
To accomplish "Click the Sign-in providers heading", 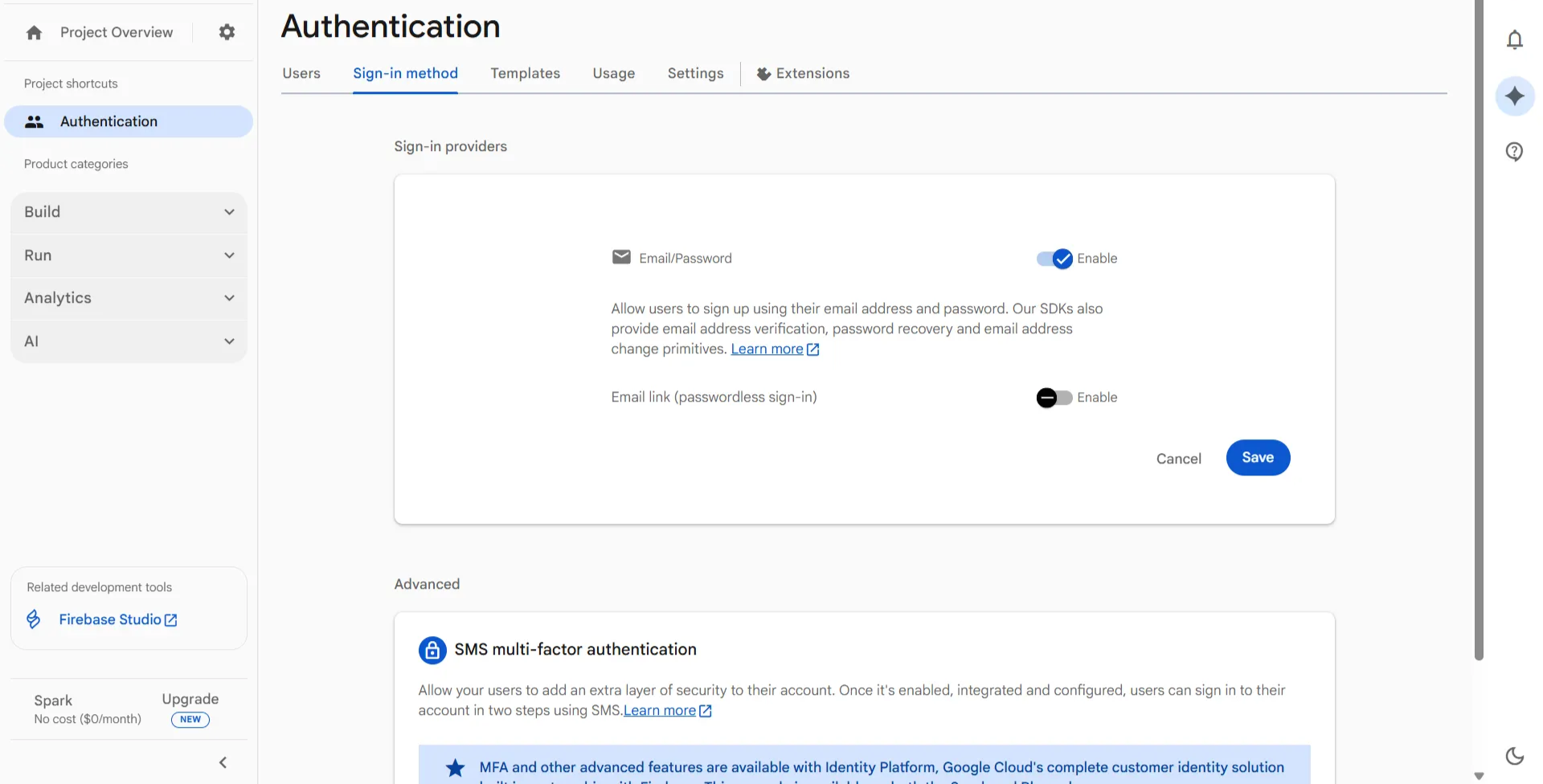I will click(450, 146).
